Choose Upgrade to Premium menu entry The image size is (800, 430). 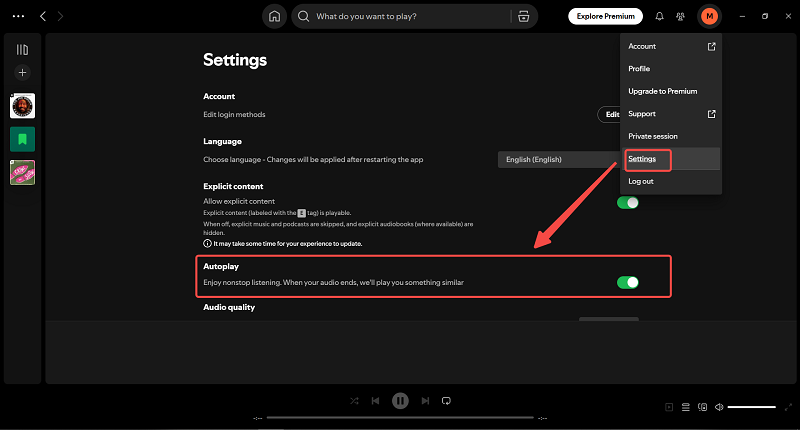tap(670, 91)
